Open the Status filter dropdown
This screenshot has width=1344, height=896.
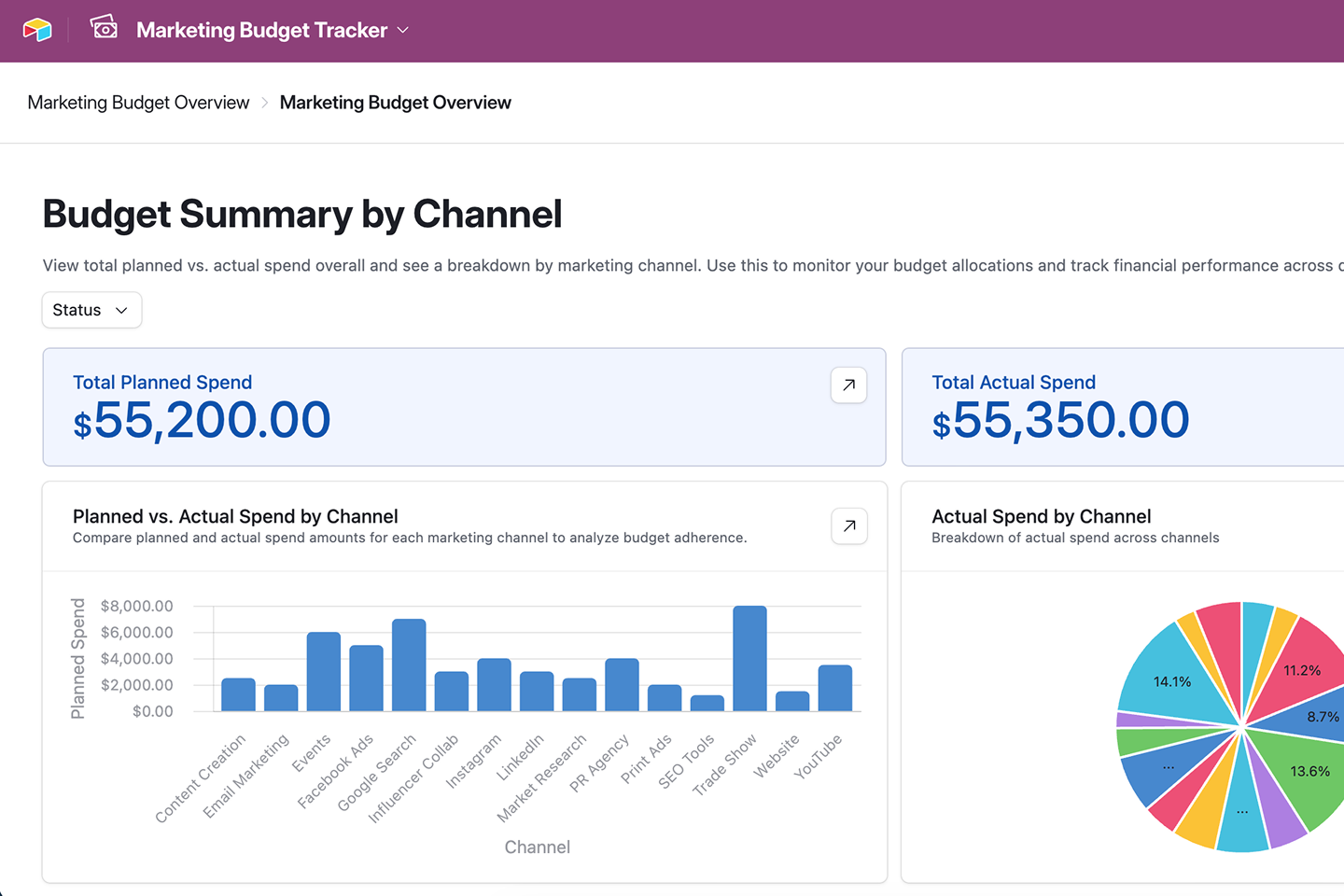click(x=91, y=310)
